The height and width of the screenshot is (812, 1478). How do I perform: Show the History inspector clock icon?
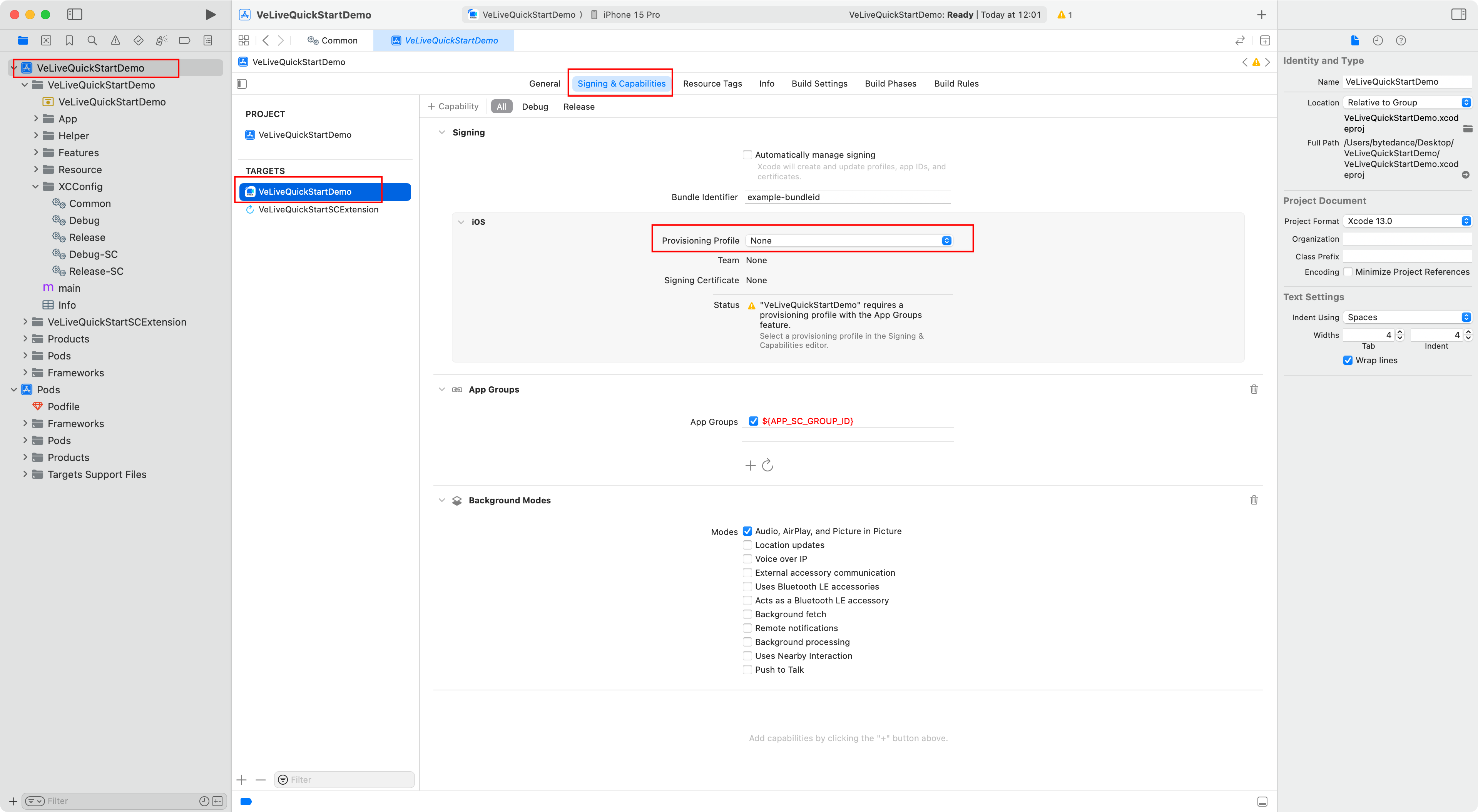[1378, 40]
